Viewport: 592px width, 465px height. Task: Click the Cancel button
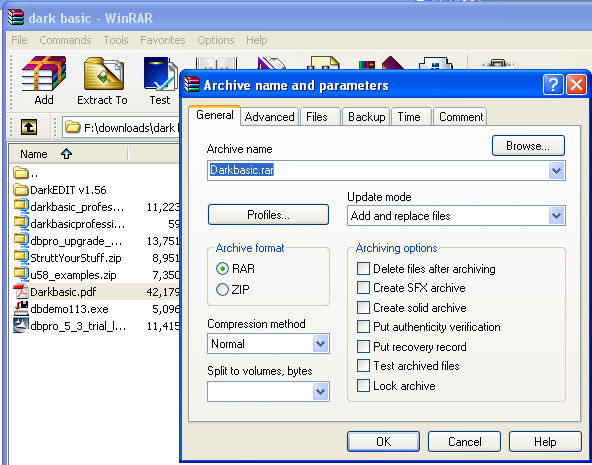[464, 442]
